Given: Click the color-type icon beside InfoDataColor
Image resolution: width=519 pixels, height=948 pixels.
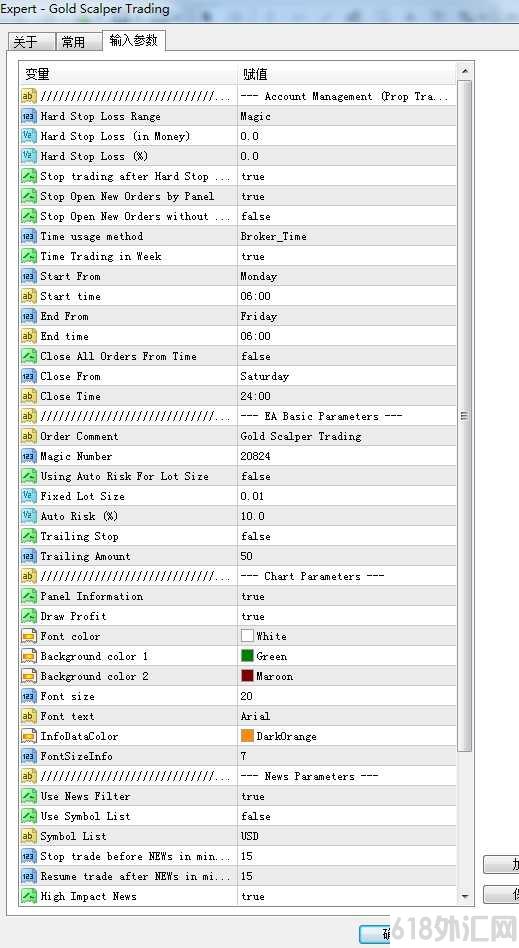Looking at the screenshot, I should click(x=28, y=736).
